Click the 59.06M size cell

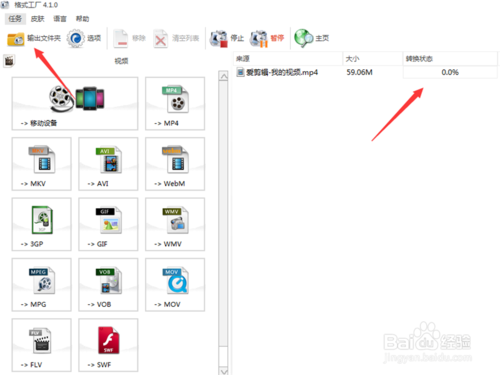[x=359, y=72]
